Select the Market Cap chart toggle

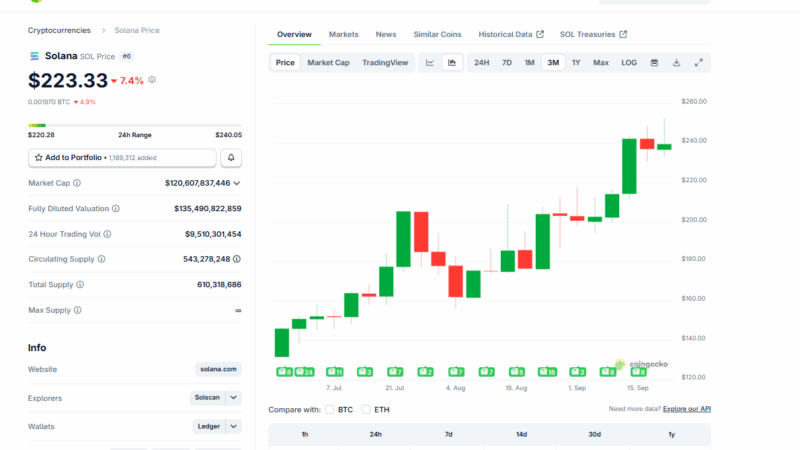coord(328,63)
